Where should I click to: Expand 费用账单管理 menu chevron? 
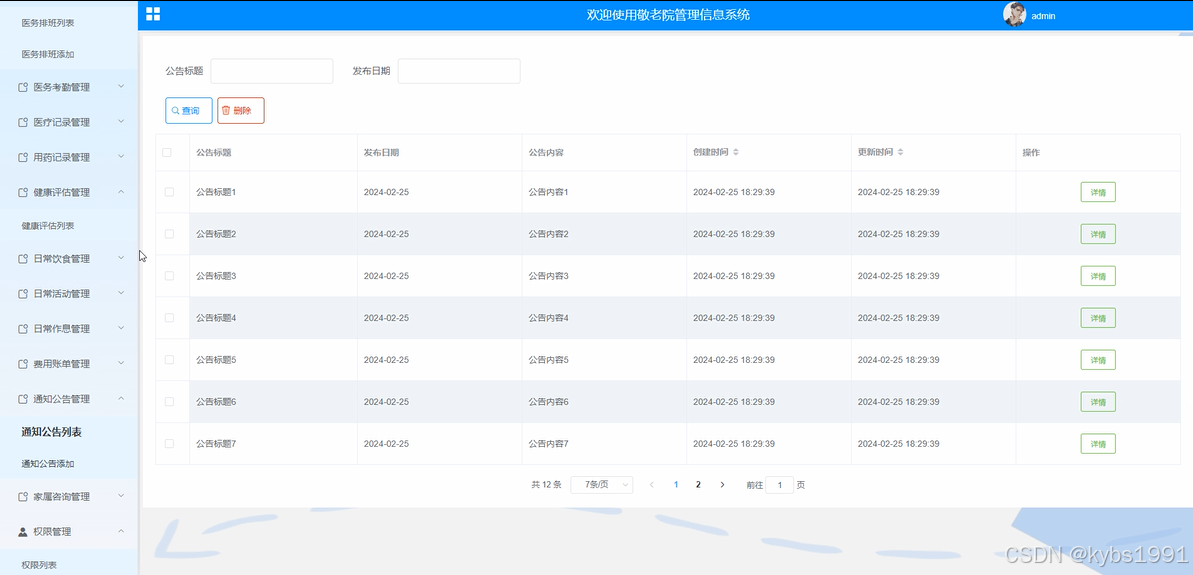(x=121, y=363)
